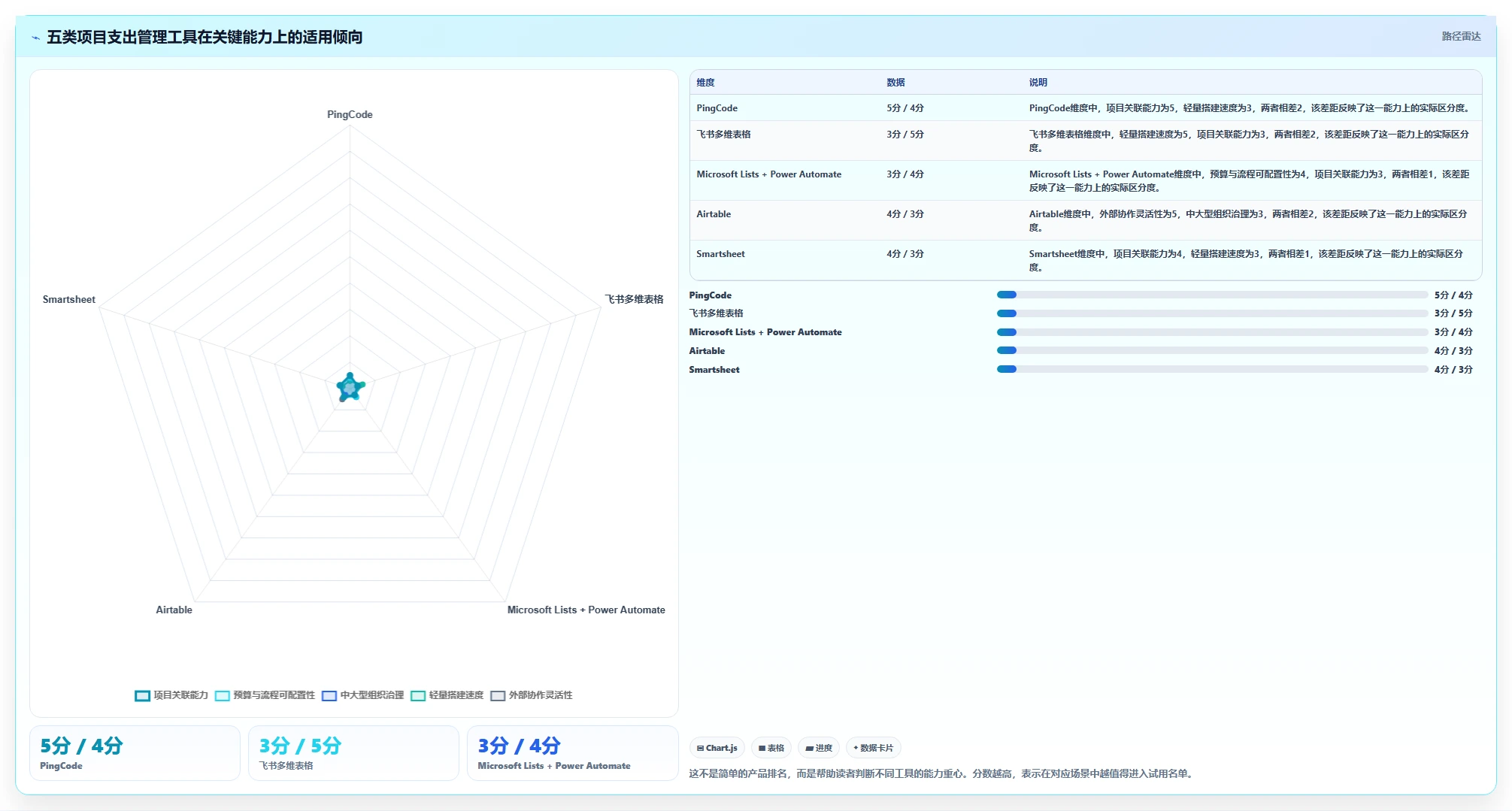The image size is (1512, 811).
Task: Click the PingCode description text in table
Action: click(1250, 108)
